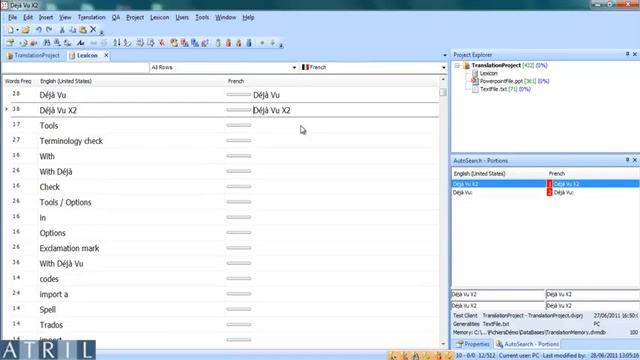The width and height of the screenshot is (640, 360).
Task: Switch to the TranslationProject tab
Action: pyautogui.click(x=33, y=56)
